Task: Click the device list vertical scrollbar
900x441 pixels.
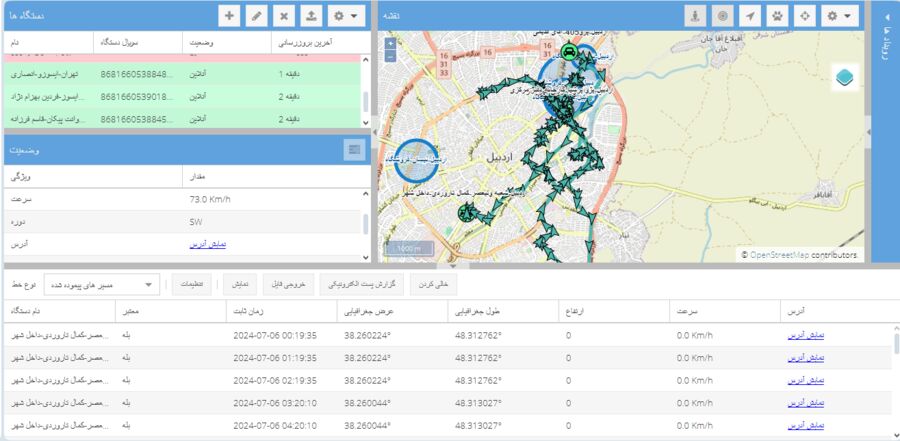Action: click(x=365, y=100)
